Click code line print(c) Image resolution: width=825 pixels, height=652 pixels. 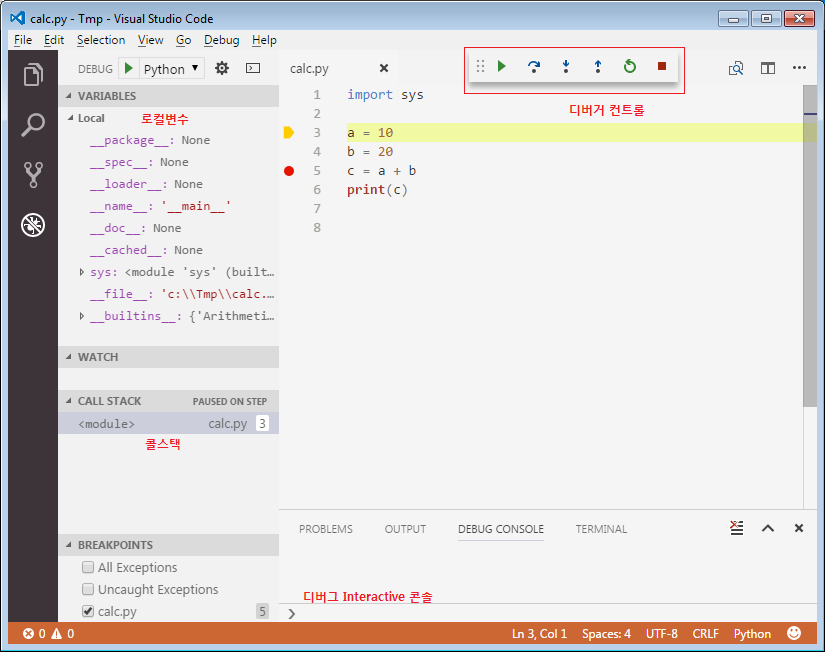pyautogui.click(x=377, y=190)
